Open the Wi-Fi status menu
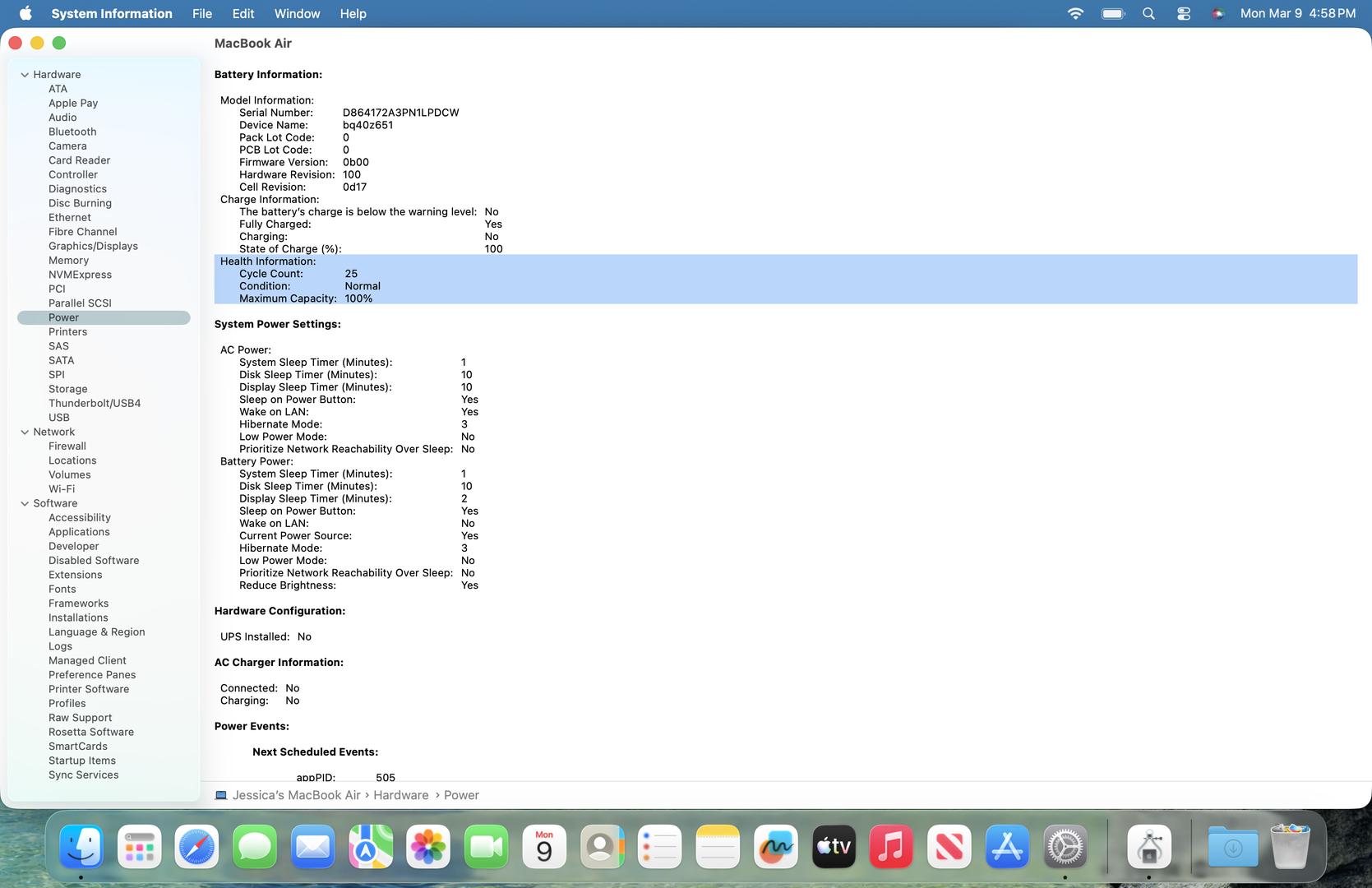The height and width of the screenshot is (888, 1372). point(1075,13)
